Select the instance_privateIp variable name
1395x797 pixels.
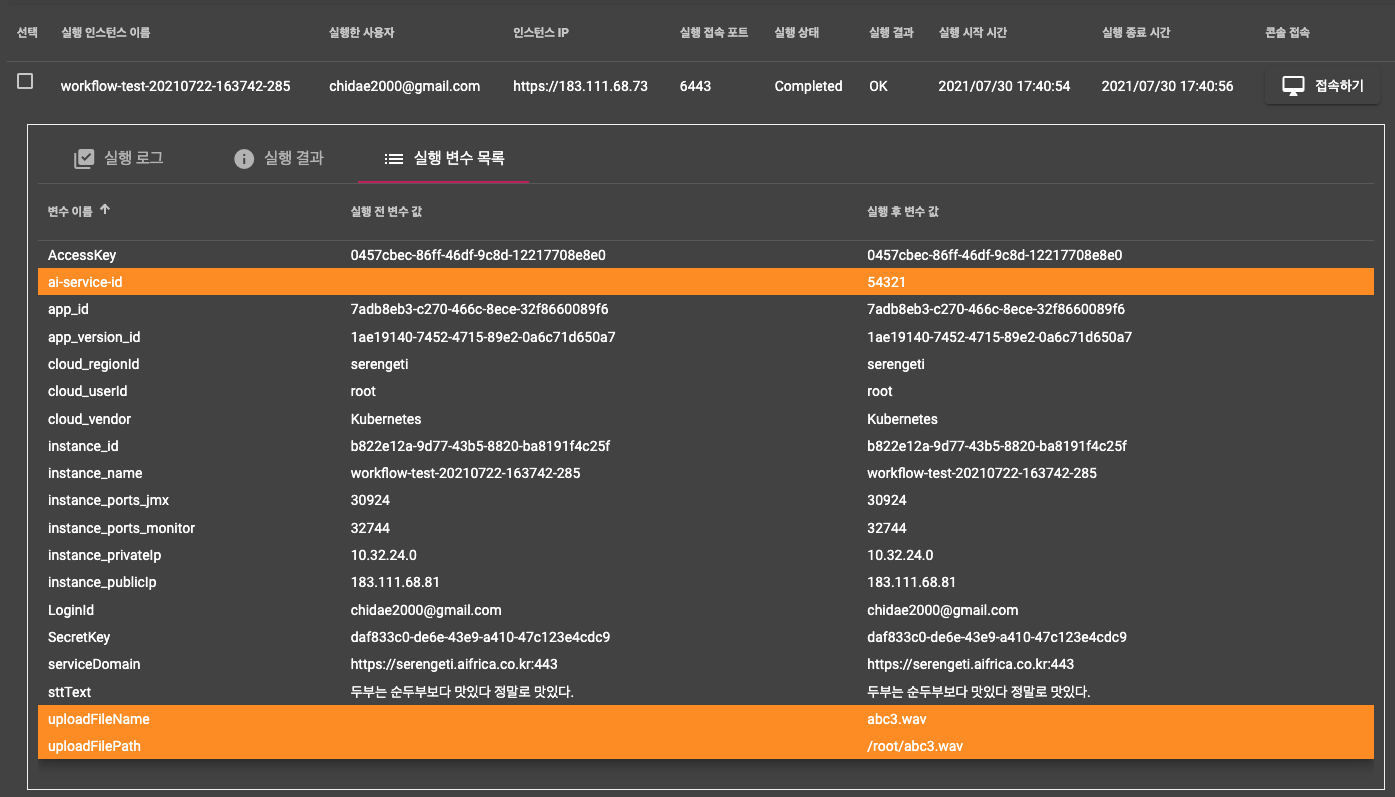click(105, 555)
